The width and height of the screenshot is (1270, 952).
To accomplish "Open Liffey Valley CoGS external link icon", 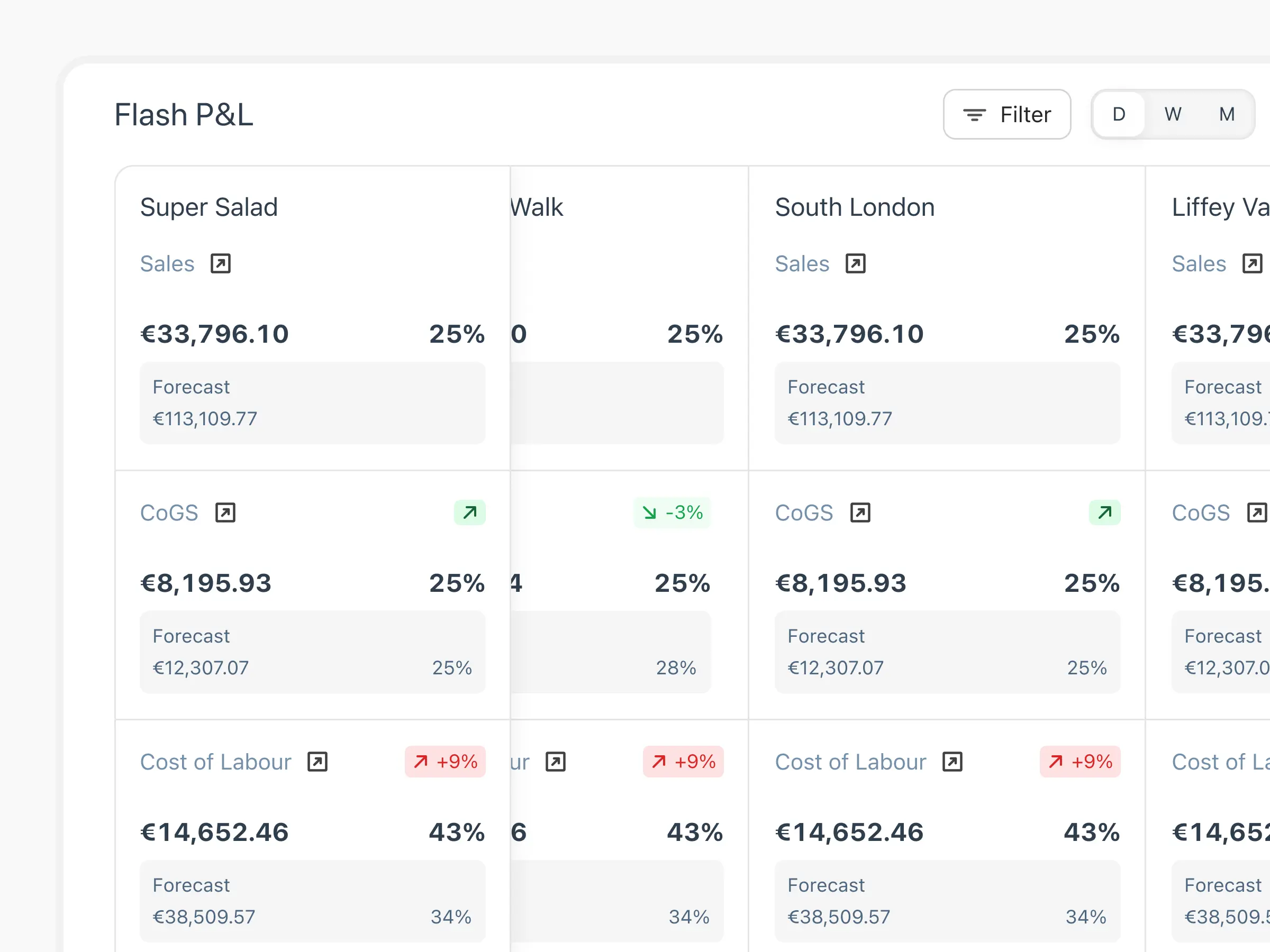I will point(1257,512).
